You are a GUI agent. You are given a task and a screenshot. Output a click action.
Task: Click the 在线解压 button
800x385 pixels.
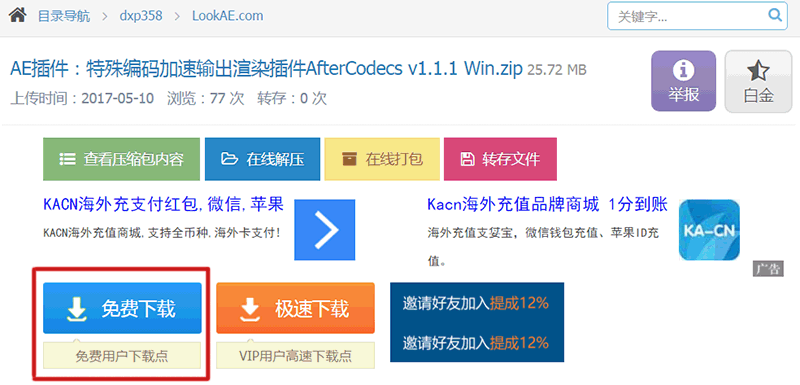[x=263, y=159]
